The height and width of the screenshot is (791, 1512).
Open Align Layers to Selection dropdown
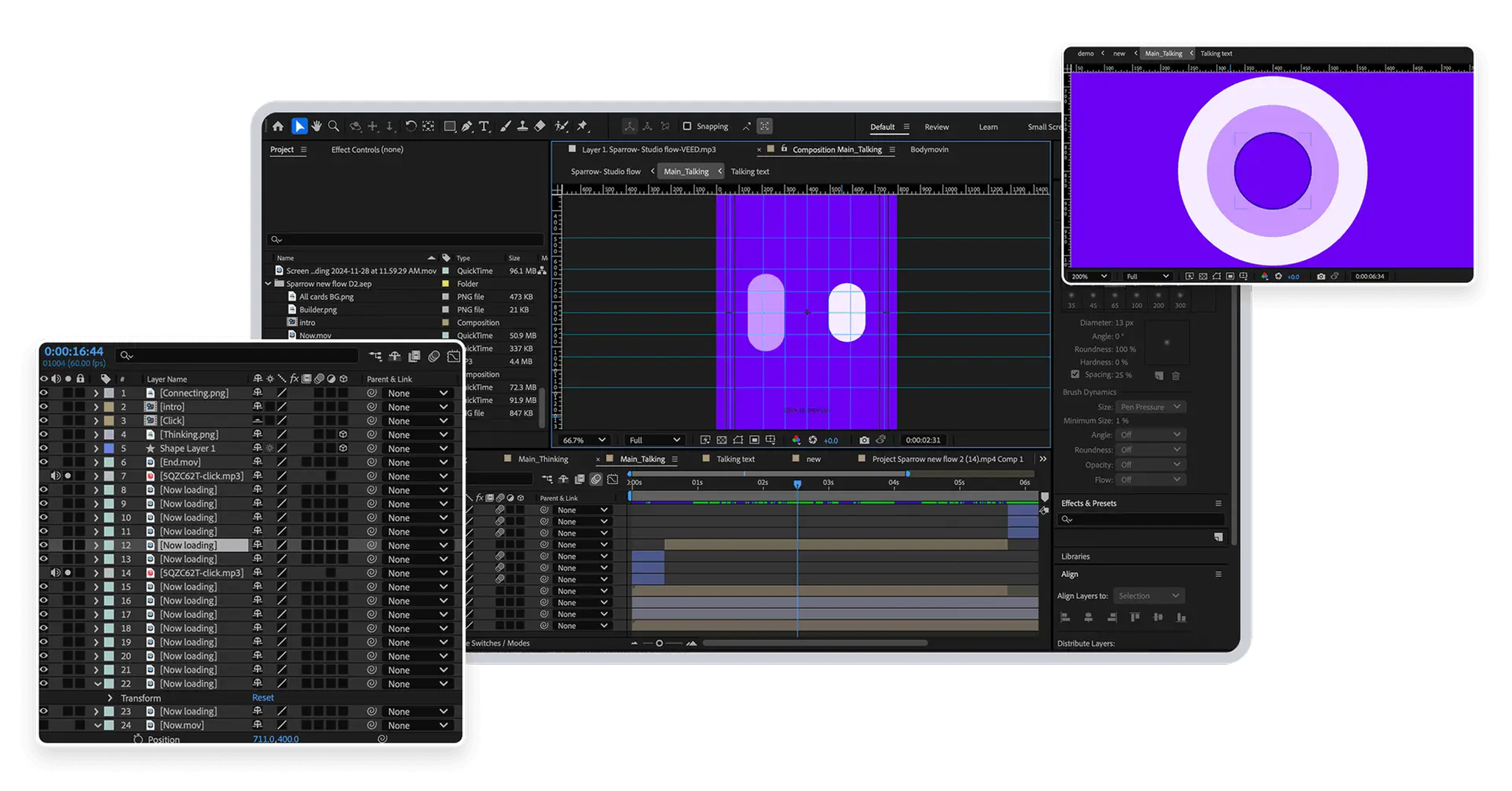coord(1149,596)
